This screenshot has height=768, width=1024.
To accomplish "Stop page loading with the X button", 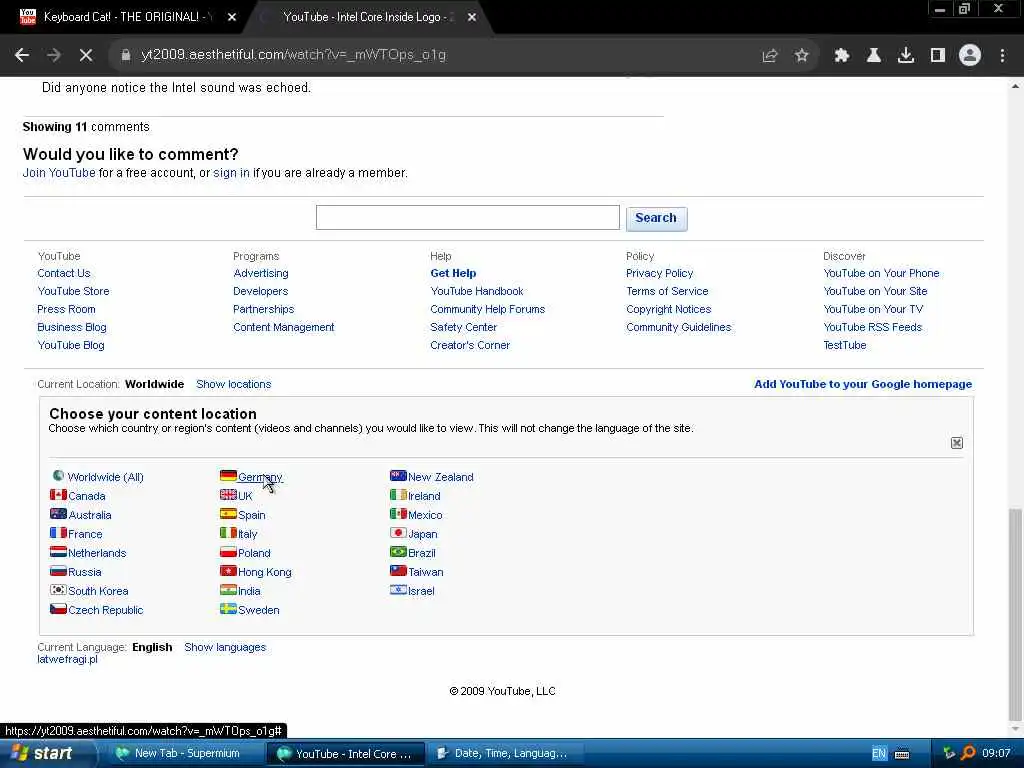I will (86, 56).
